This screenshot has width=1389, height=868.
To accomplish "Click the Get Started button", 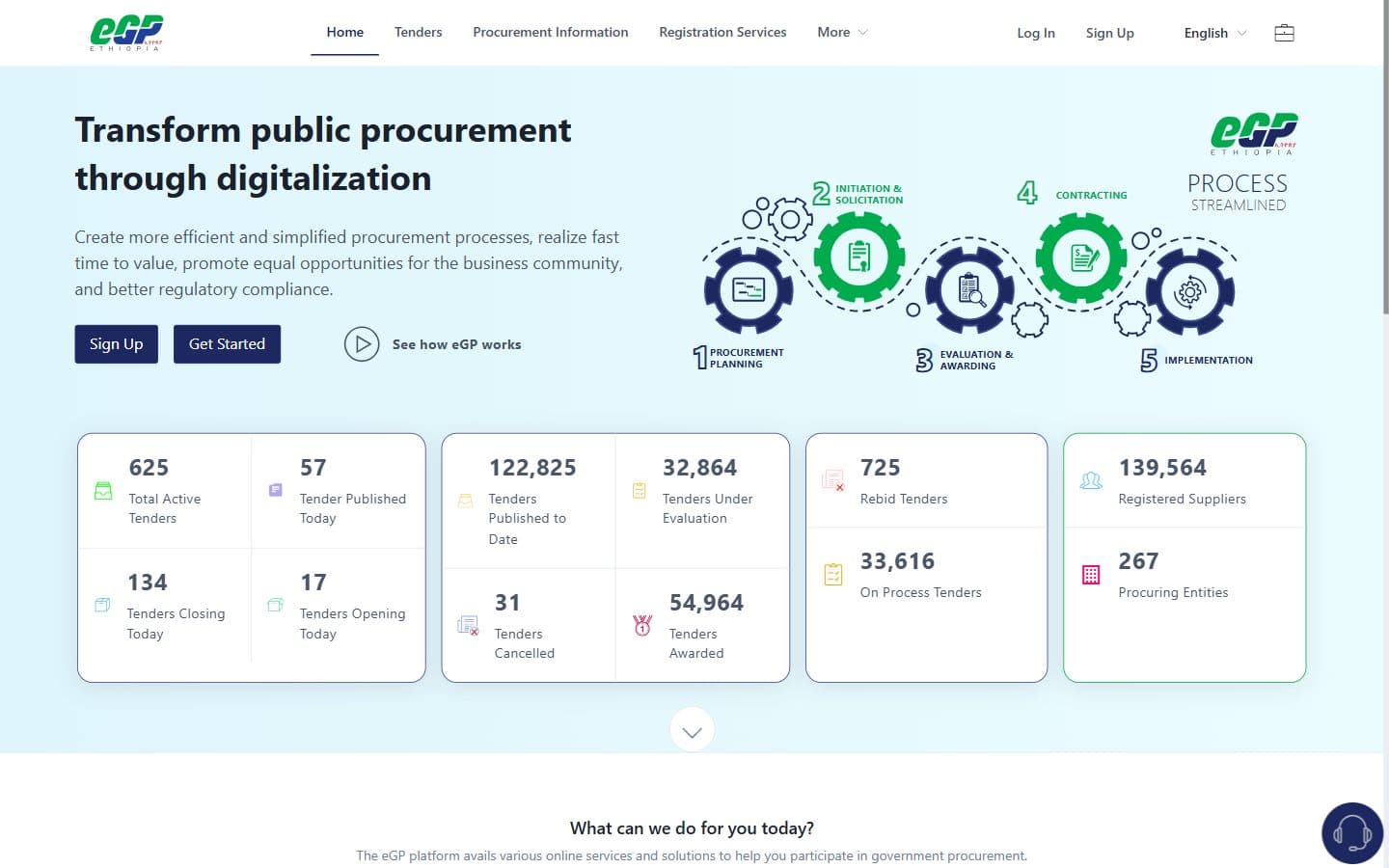I will 227,344.
